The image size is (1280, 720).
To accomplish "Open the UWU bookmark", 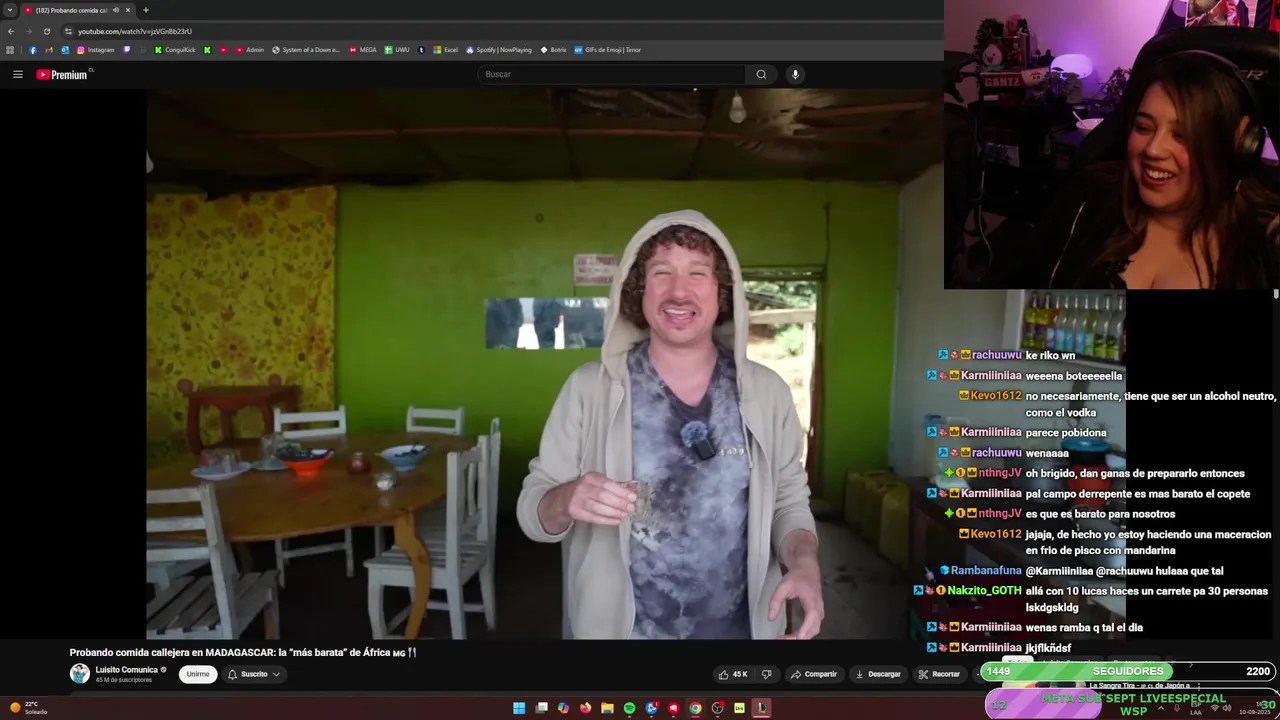I will click(397, 50).
